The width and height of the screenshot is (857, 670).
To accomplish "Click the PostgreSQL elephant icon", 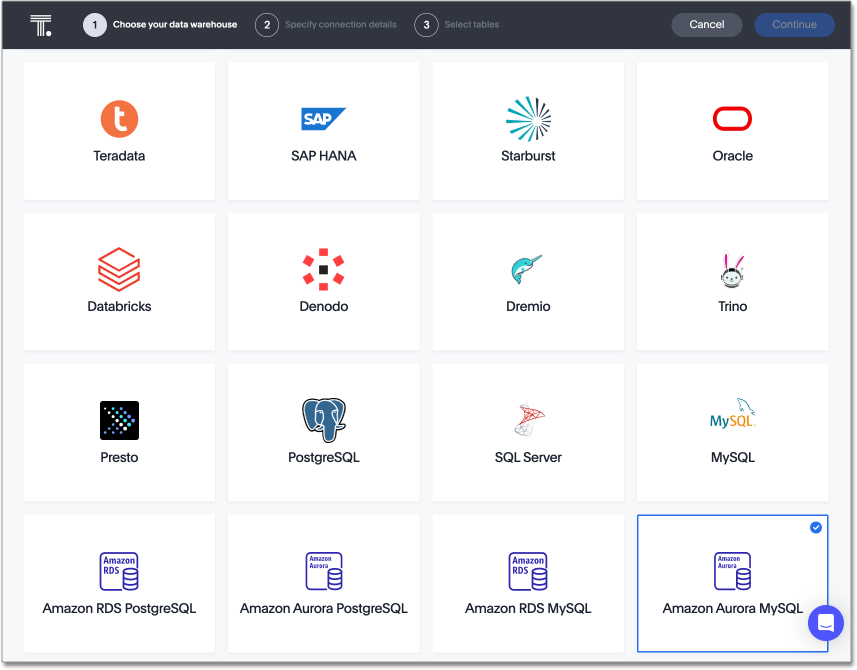I will tap(323, 419).
